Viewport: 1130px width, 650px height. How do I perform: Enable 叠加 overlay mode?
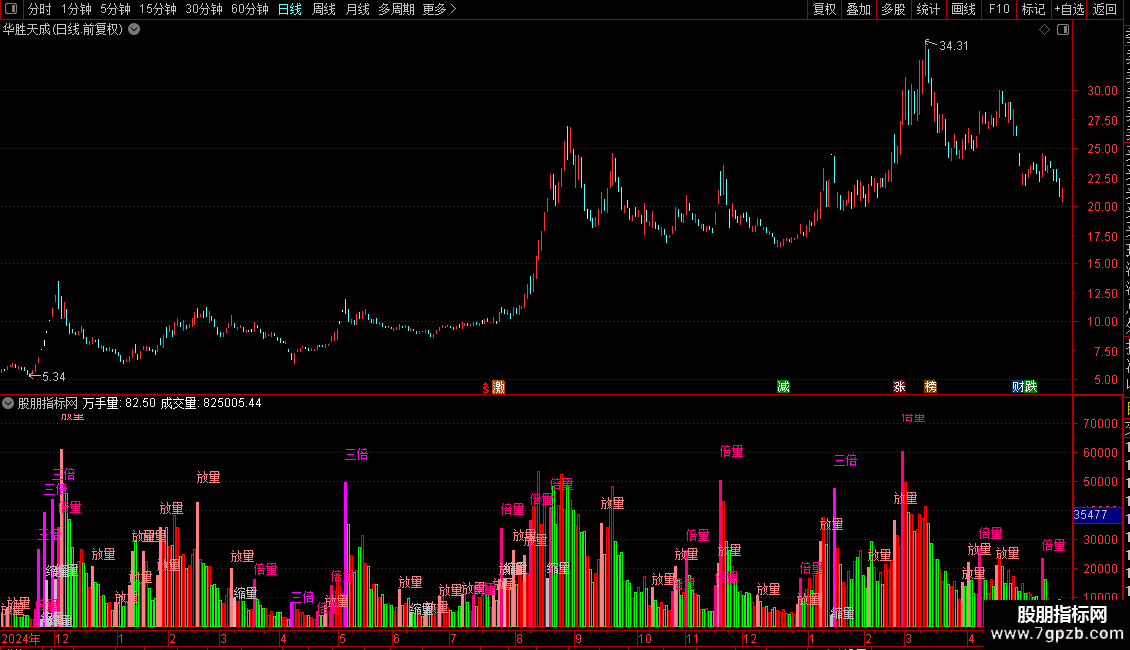click(858, 9)
